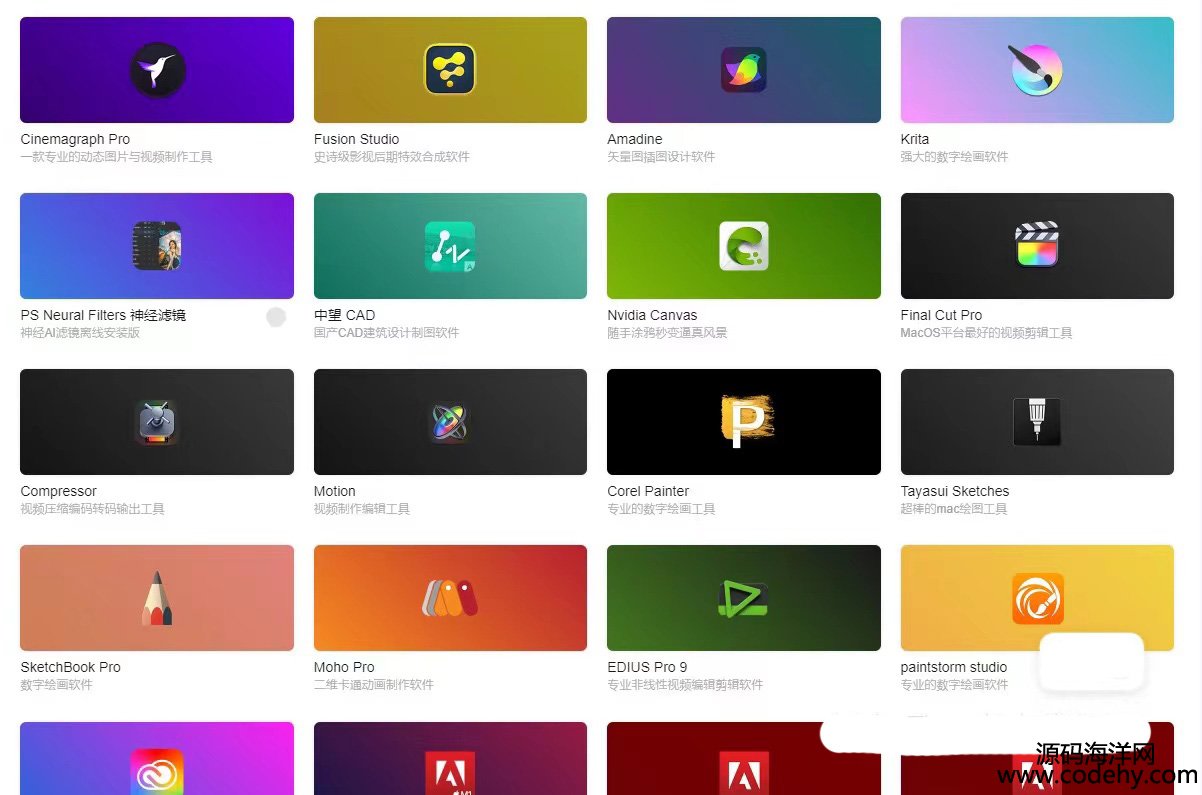
Task: Click the Amadine colorful bird icon
Action: click(x=744, y=70)
